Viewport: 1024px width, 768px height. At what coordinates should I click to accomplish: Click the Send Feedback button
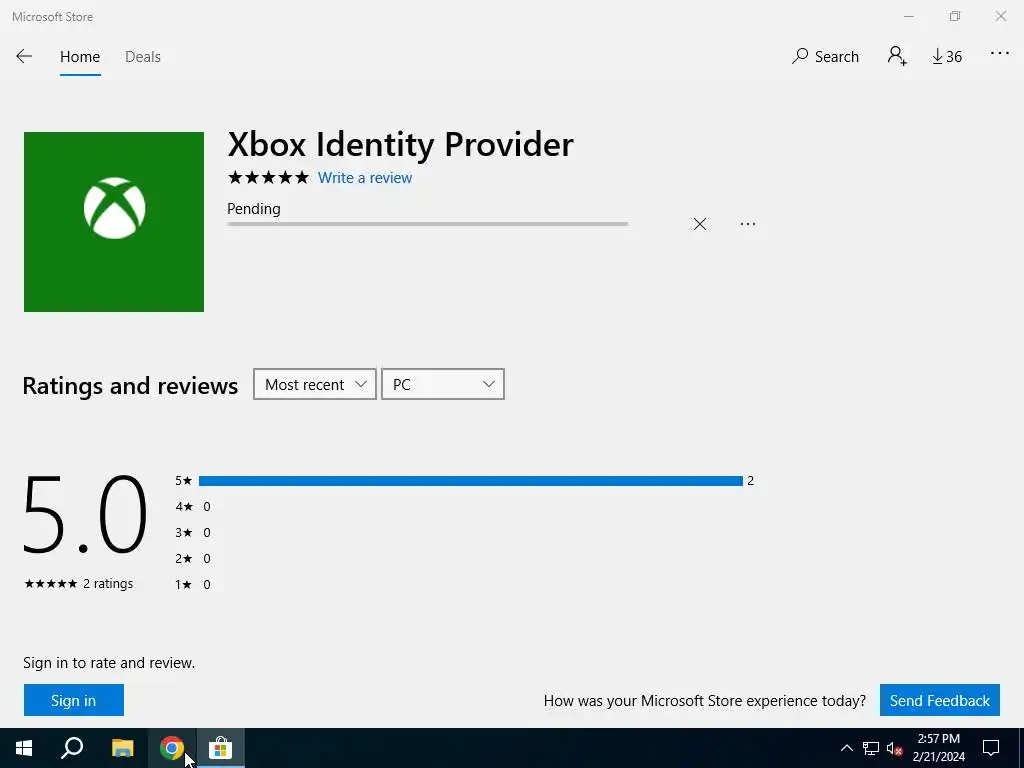click(x=939, y=700)
